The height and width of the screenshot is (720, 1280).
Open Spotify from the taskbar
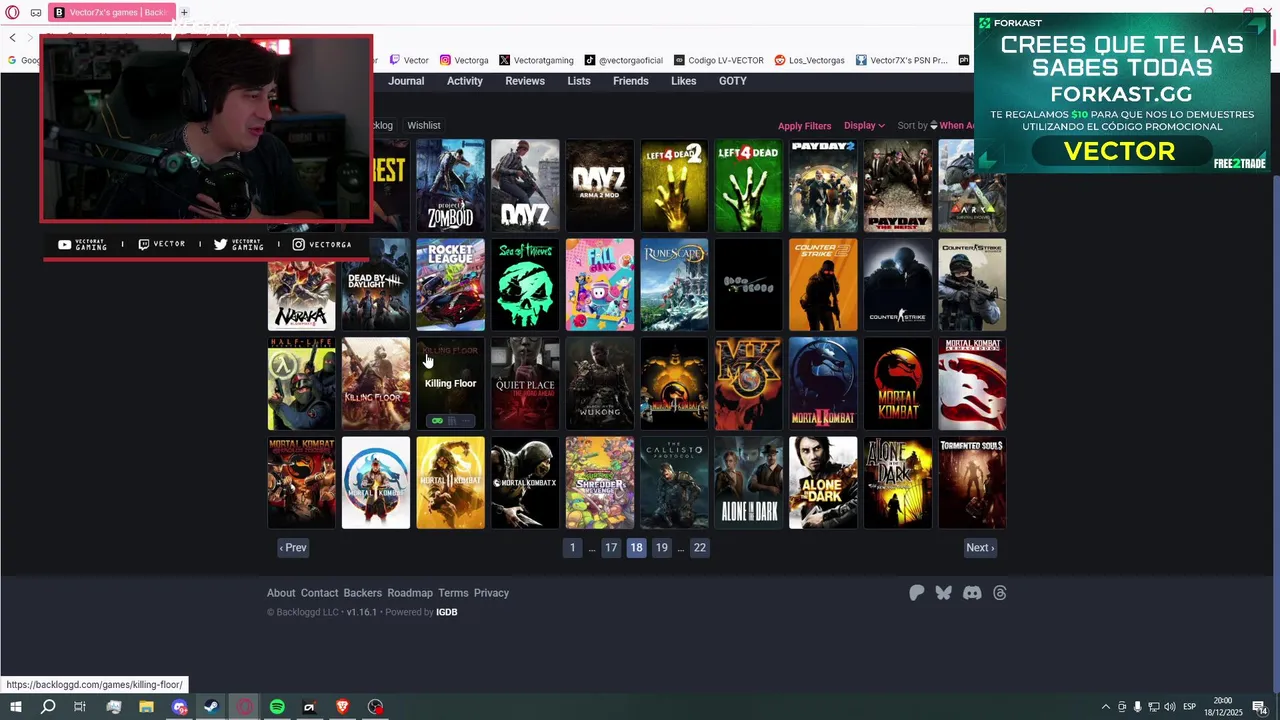[x=277, y=707]
